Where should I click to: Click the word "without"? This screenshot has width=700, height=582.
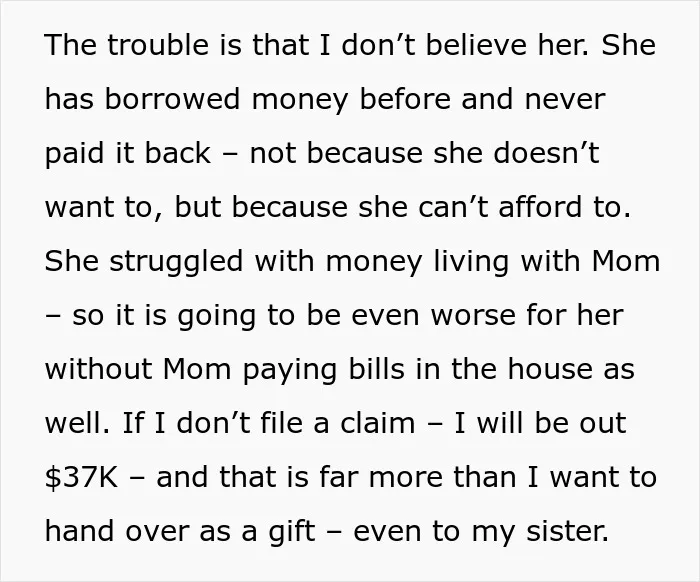tap(98, 369)
